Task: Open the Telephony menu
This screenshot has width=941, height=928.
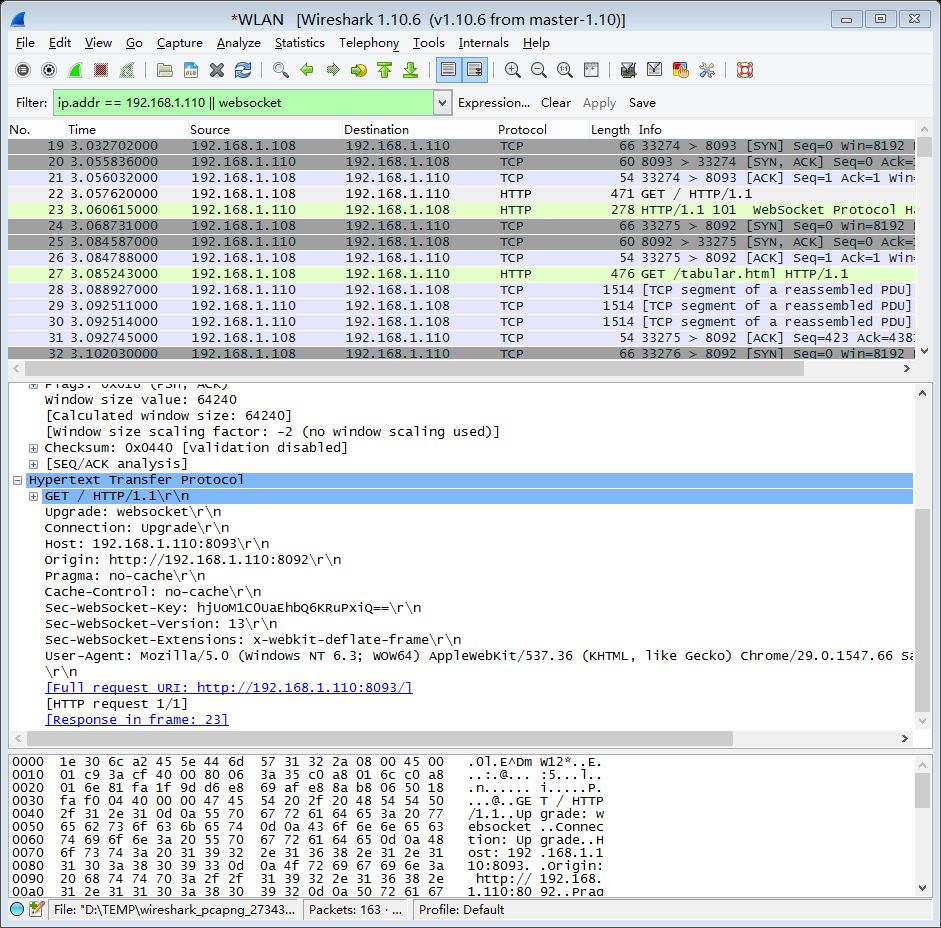Action: [x=368, y=43]
